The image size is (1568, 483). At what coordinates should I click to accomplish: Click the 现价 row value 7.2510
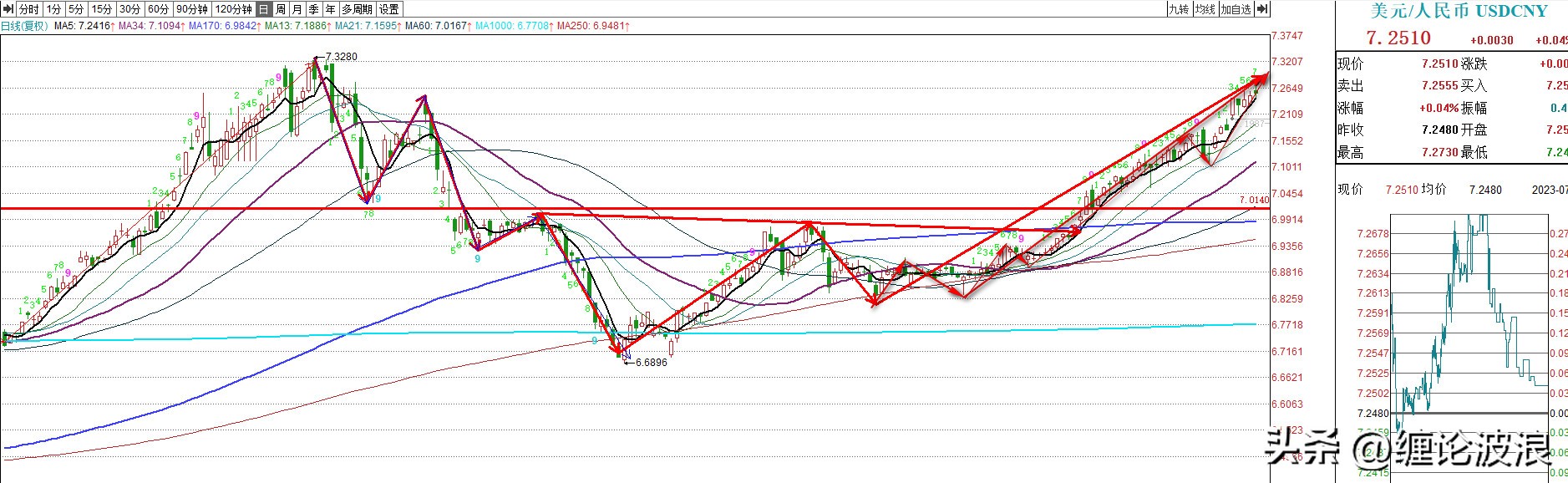[x=1439, y=64]
